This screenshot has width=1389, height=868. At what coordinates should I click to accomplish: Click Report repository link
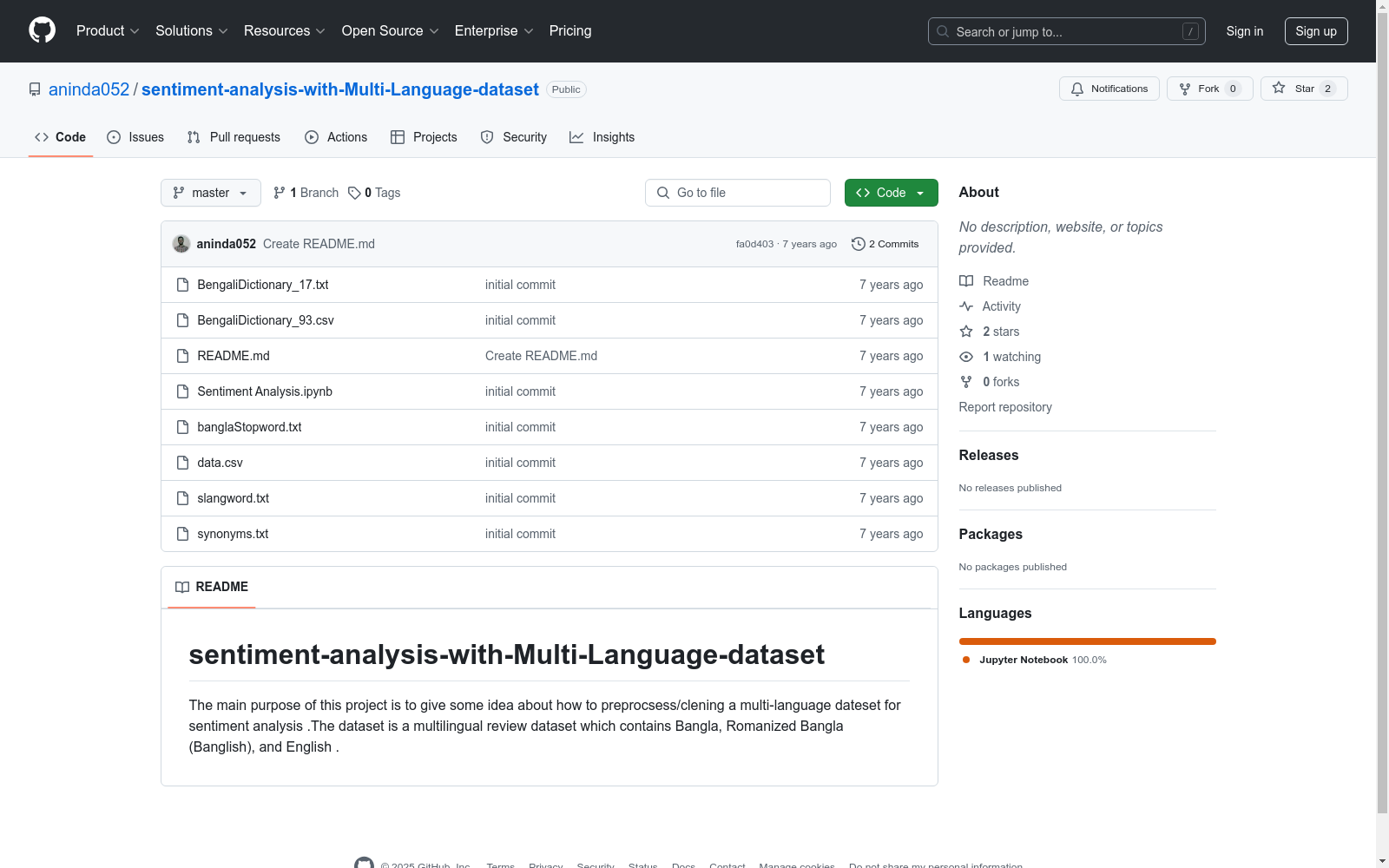point(1005,407)
